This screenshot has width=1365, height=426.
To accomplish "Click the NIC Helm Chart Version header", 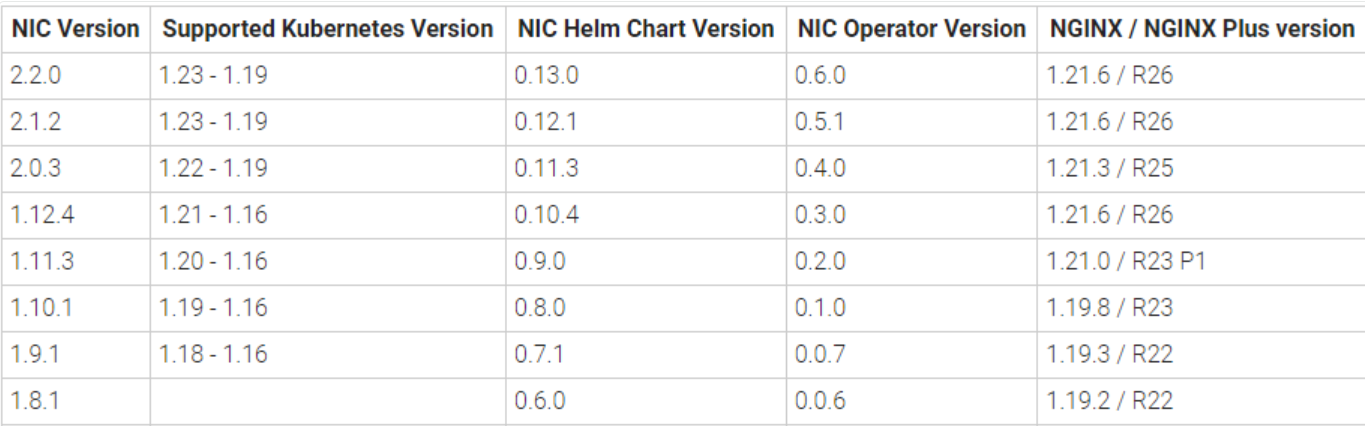I will (646, 29).
